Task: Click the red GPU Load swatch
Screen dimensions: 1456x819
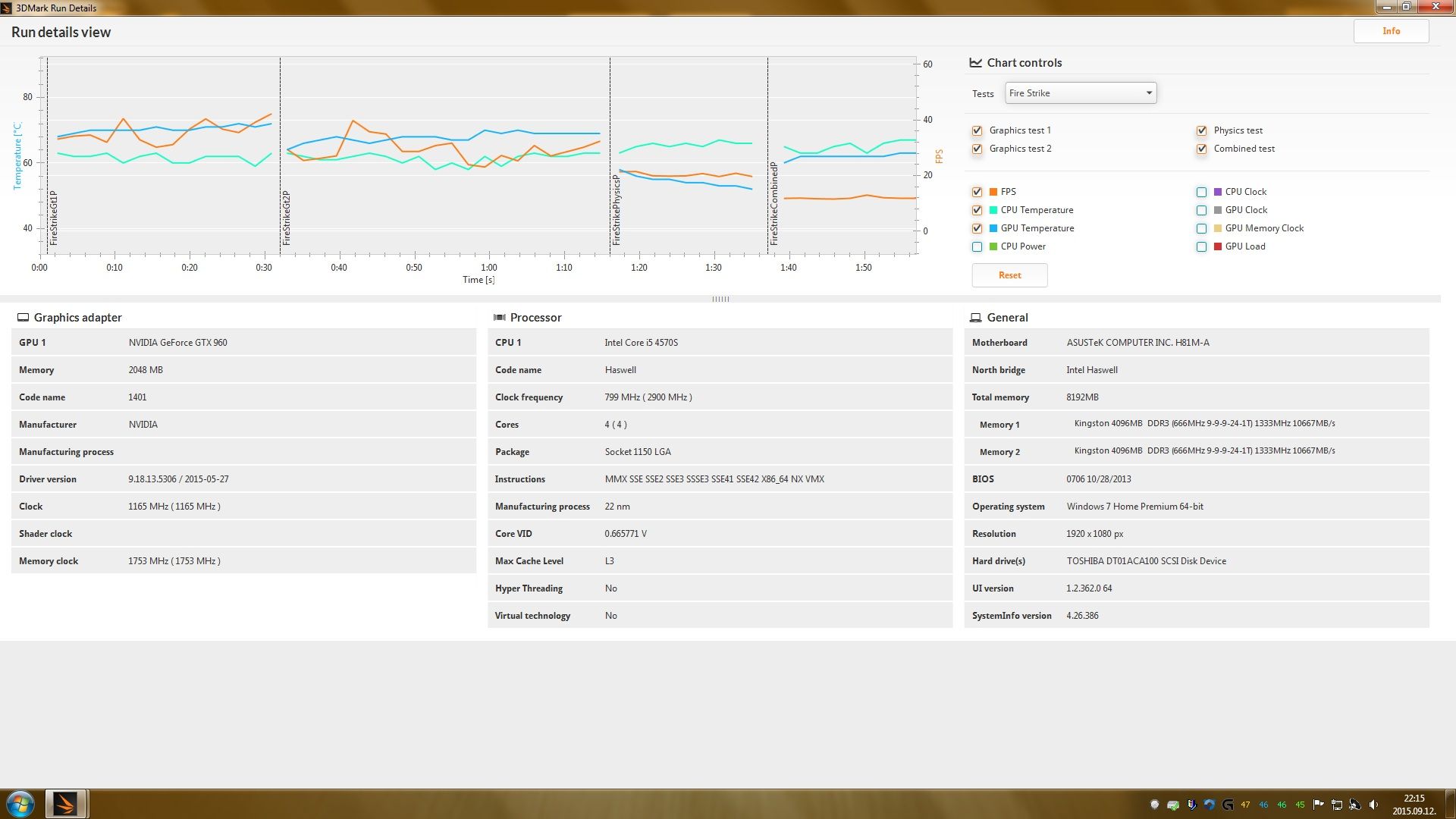Action: 1217,246
